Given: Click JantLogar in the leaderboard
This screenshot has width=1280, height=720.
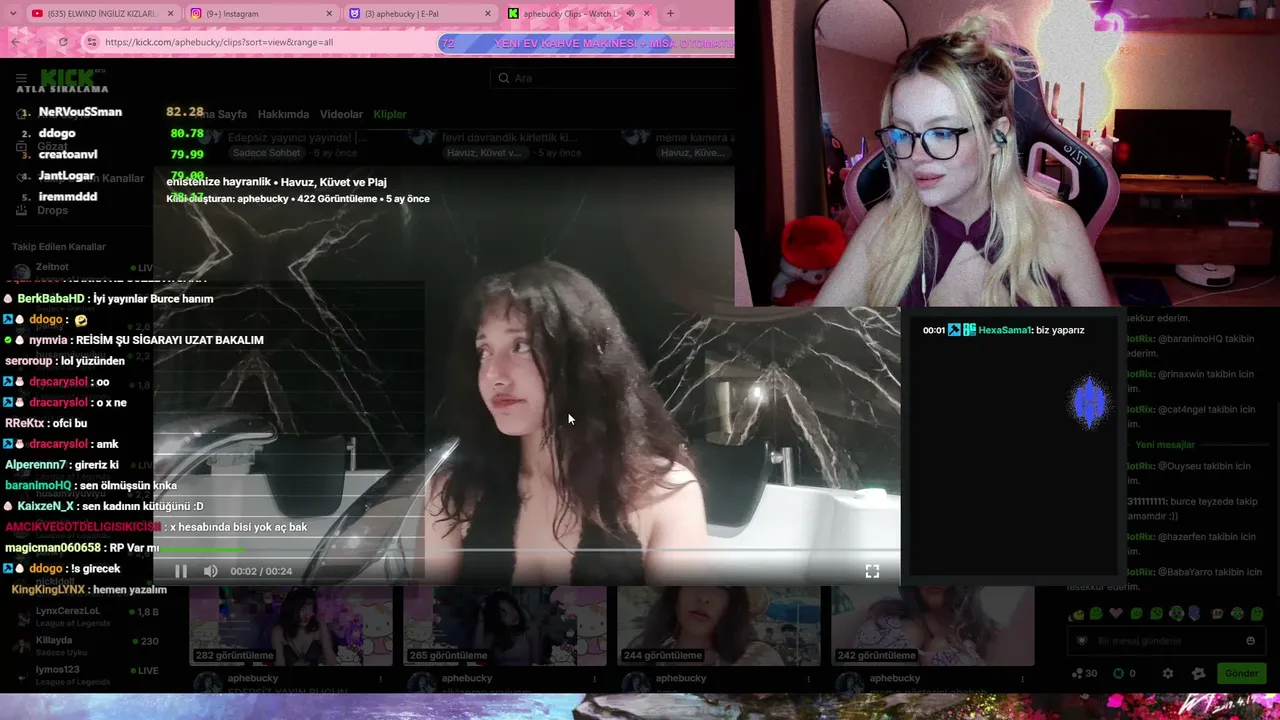Looking at the screenshot, I should [66, 176].
